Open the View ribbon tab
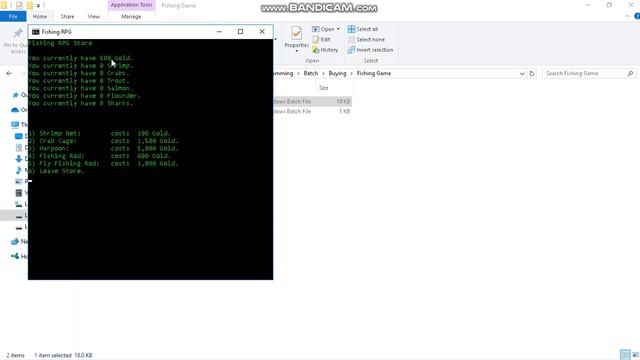The width and height of the screenshot is (640, 360). click(93, 16)
